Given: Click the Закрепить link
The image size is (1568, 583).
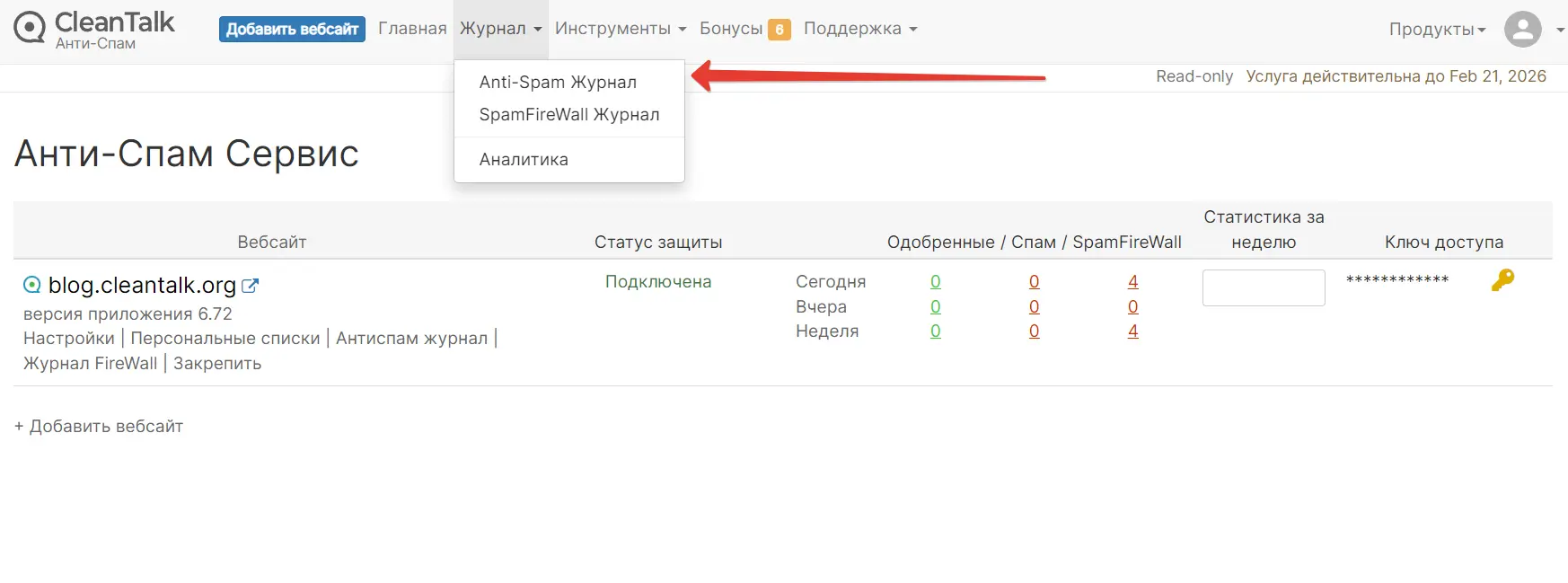Looking at the screenshot, I should [x=217, y=363].
